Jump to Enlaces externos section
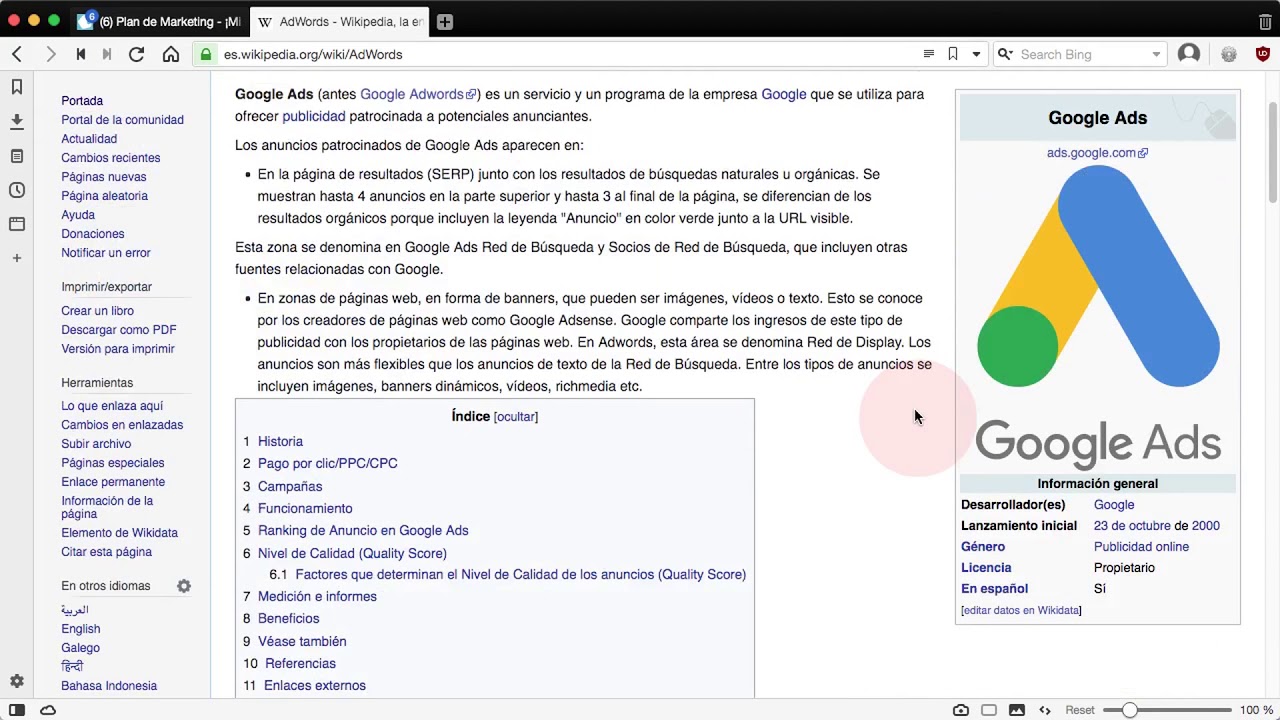The height and width of the screenshot is (720, 1280). coord(315,685)
